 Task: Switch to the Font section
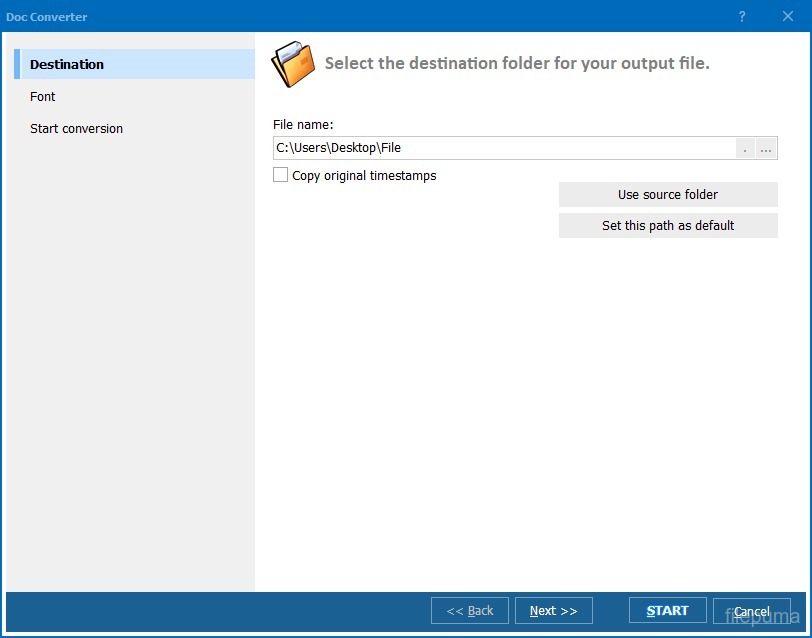pyautogui.click(x=43, y=97)
